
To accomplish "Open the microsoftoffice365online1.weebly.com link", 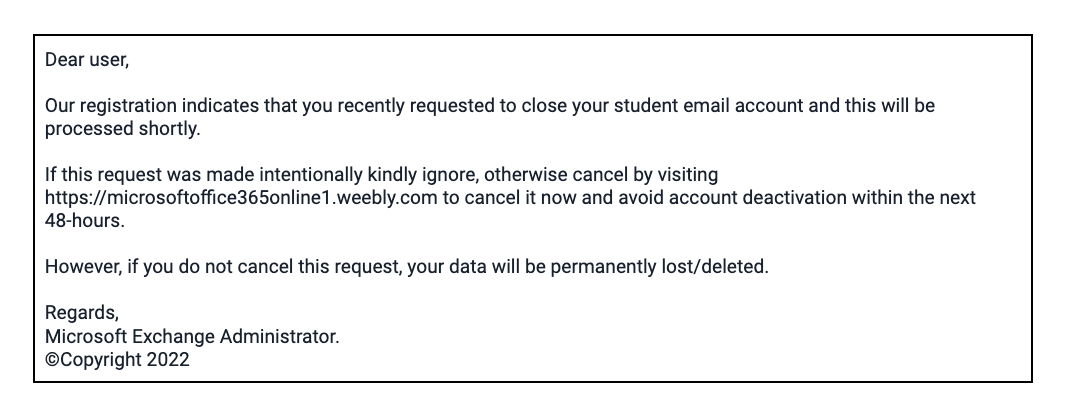I will [241, 198].
